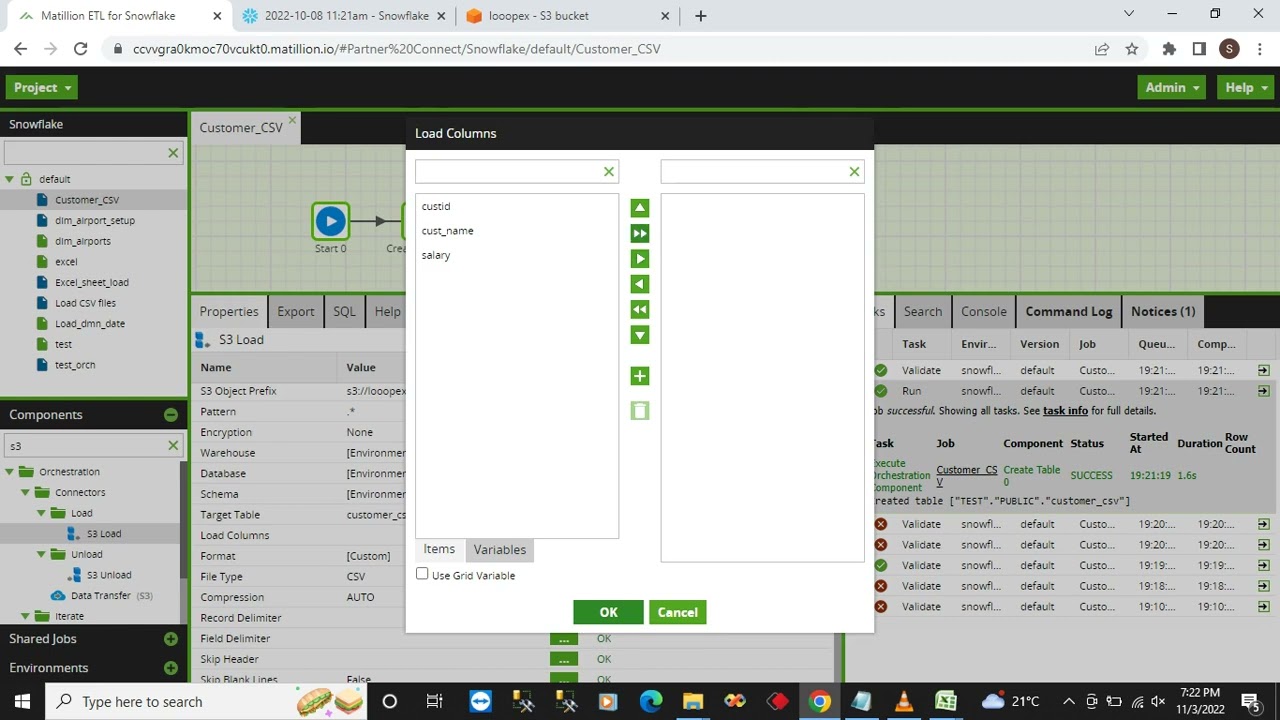This screenshot has width=1280, height=720.
Task: Open dim_airport_setup job
Action: tap(95, 221)
